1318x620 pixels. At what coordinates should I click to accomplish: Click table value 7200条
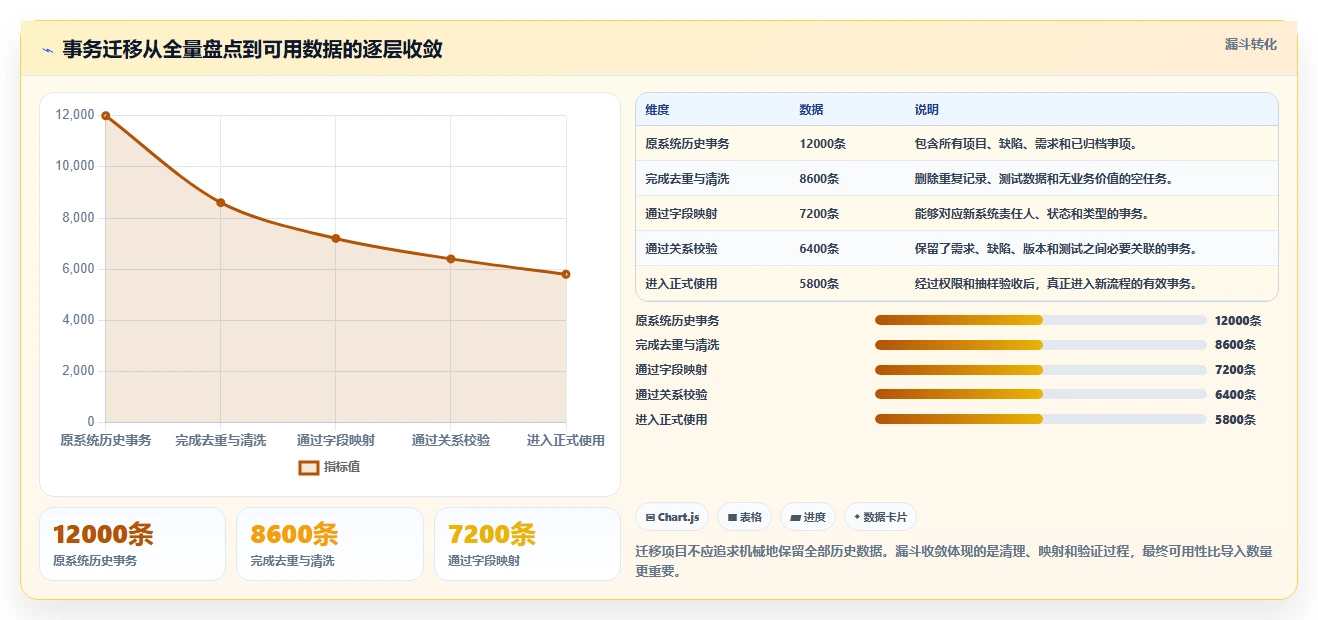[819, 214]
